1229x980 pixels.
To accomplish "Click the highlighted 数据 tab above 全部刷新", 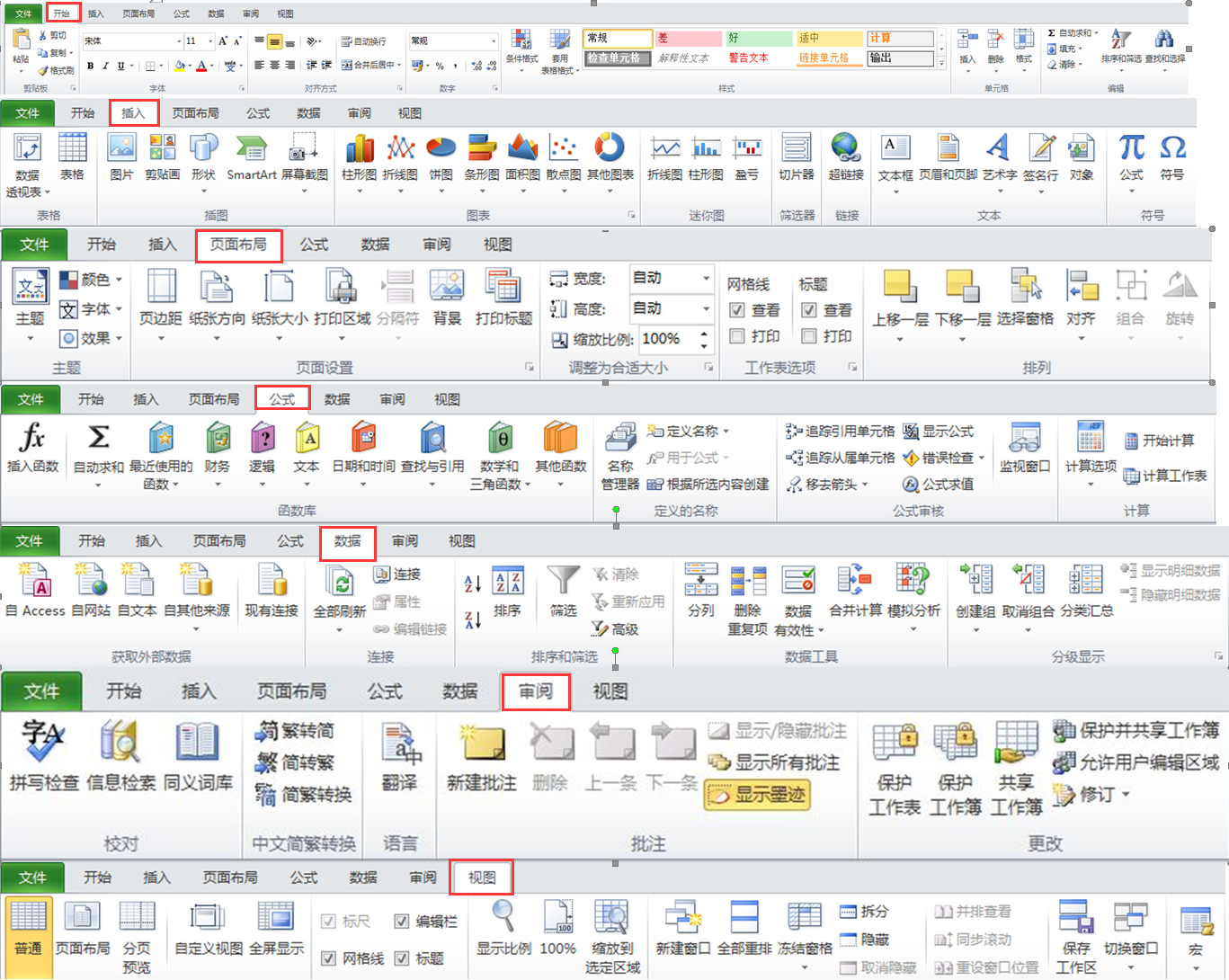I will pyautogui.click(x=347, y=542).
